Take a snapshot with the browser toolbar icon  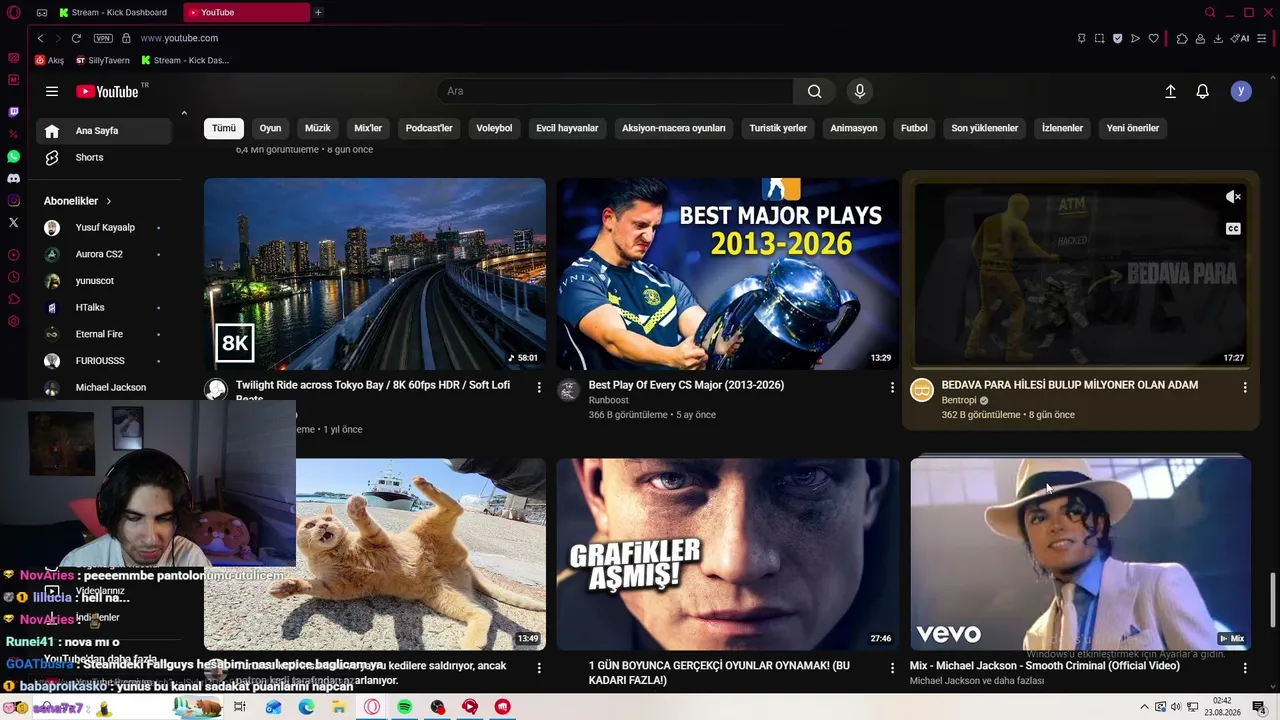click(x=1099, y=38)
